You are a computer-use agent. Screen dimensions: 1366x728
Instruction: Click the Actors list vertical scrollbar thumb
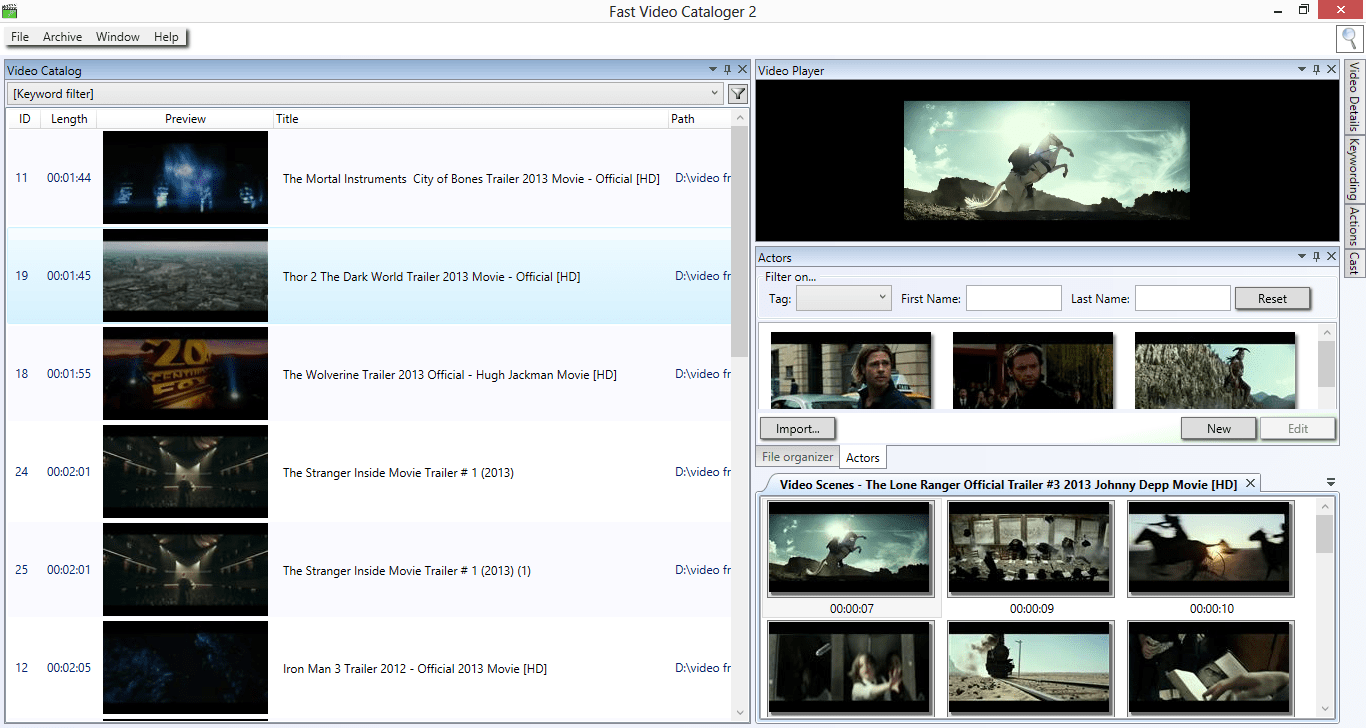pos(1326,364)
